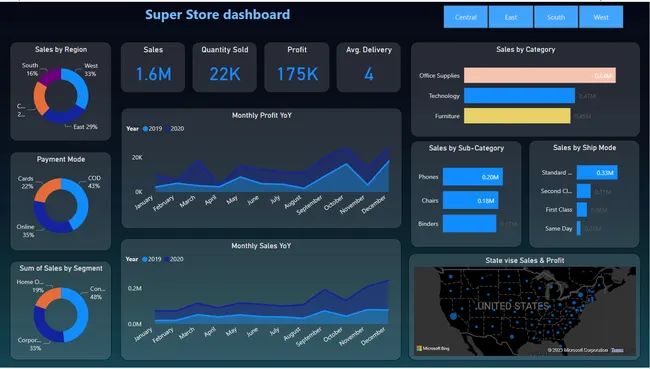Click the September label in Monthly Sales YoY
Screen dimensions: 650x369
coord(309,337)
